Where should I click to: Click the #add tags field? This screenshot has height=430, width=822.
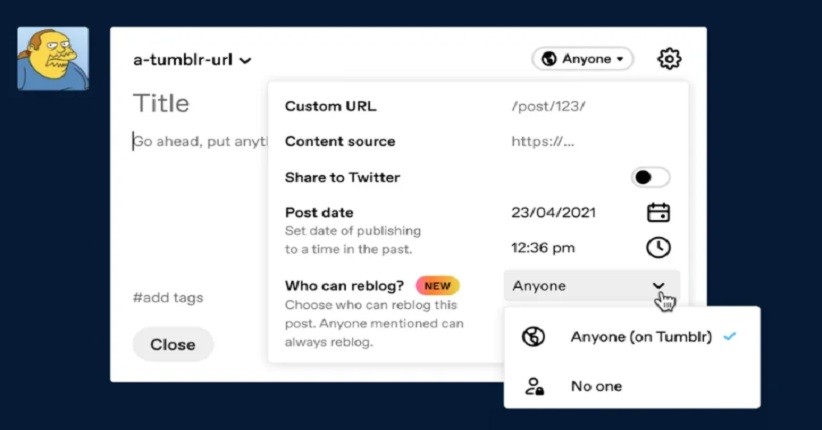pyautogui.click(x=168, y=297)
